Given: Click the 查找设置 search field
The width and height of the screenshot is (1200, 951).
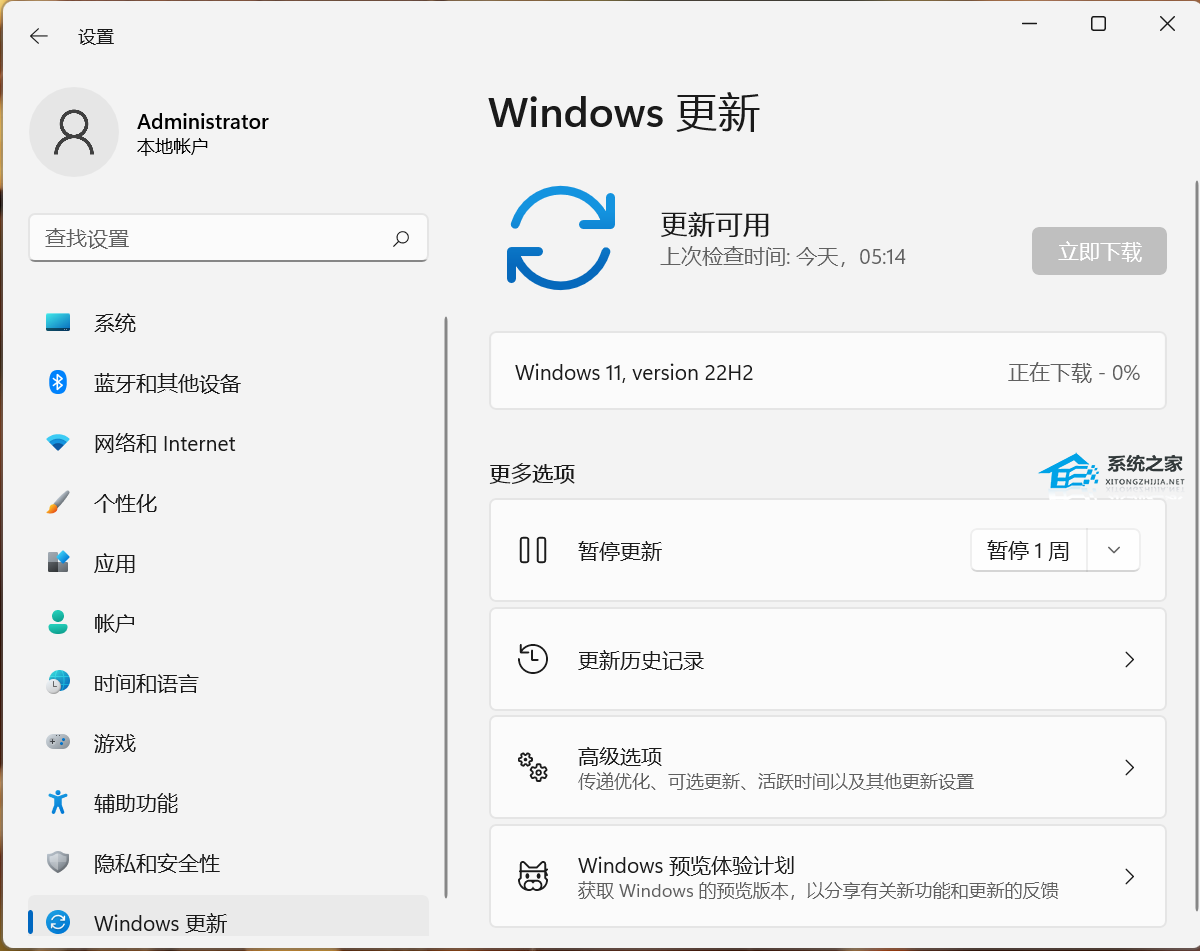Looking at the screenshot, I should [229, 238].
